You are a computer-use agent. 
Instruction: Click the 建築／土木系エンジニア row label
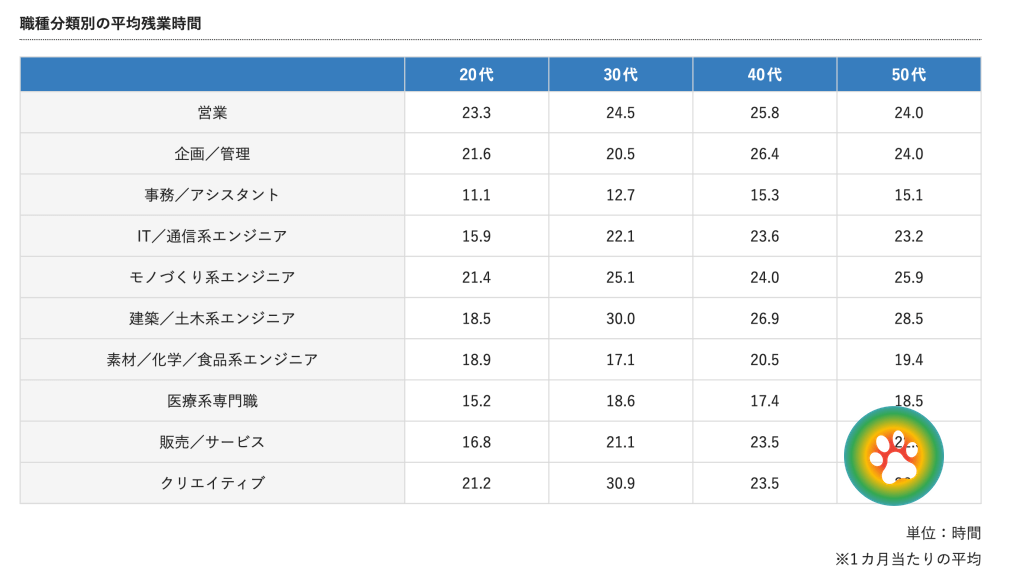click(212, 319)
